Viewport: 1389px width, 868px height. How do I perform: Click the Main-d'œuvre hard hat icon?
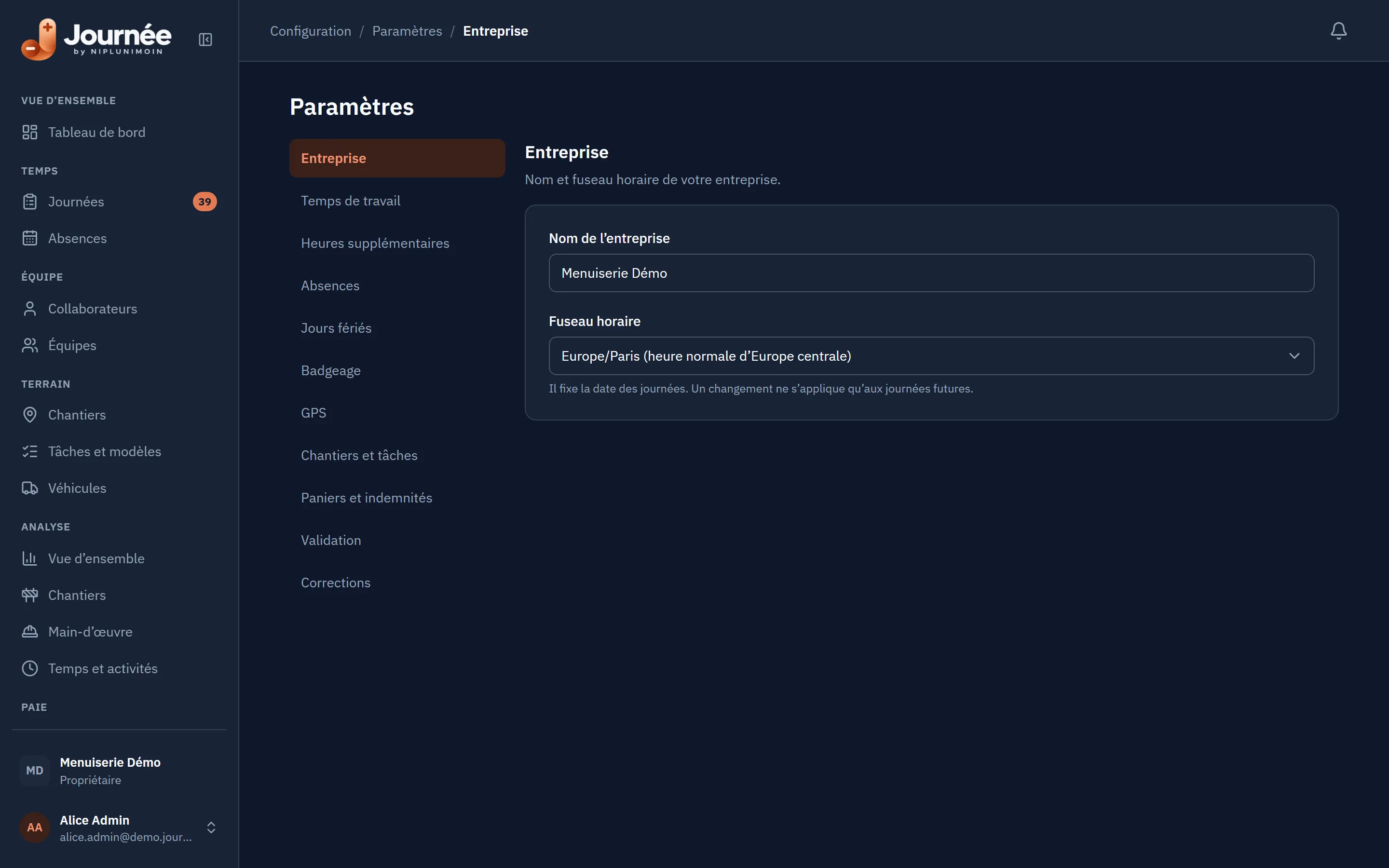pyautogui.click(x=30, y=632)
